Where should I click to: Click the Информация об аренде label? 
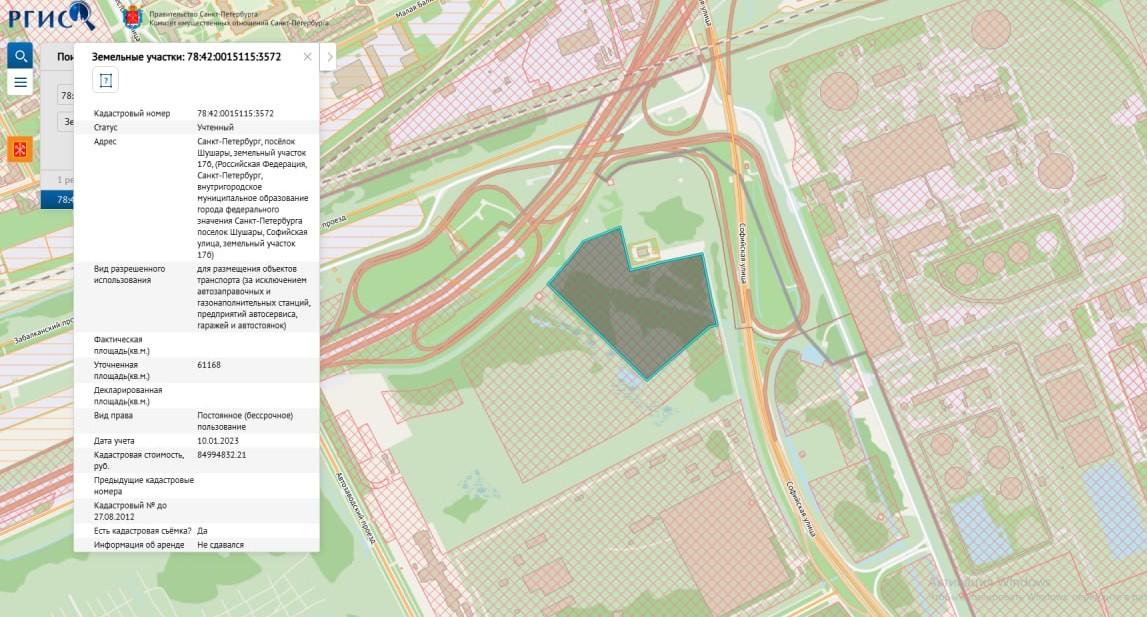[139, 545]
